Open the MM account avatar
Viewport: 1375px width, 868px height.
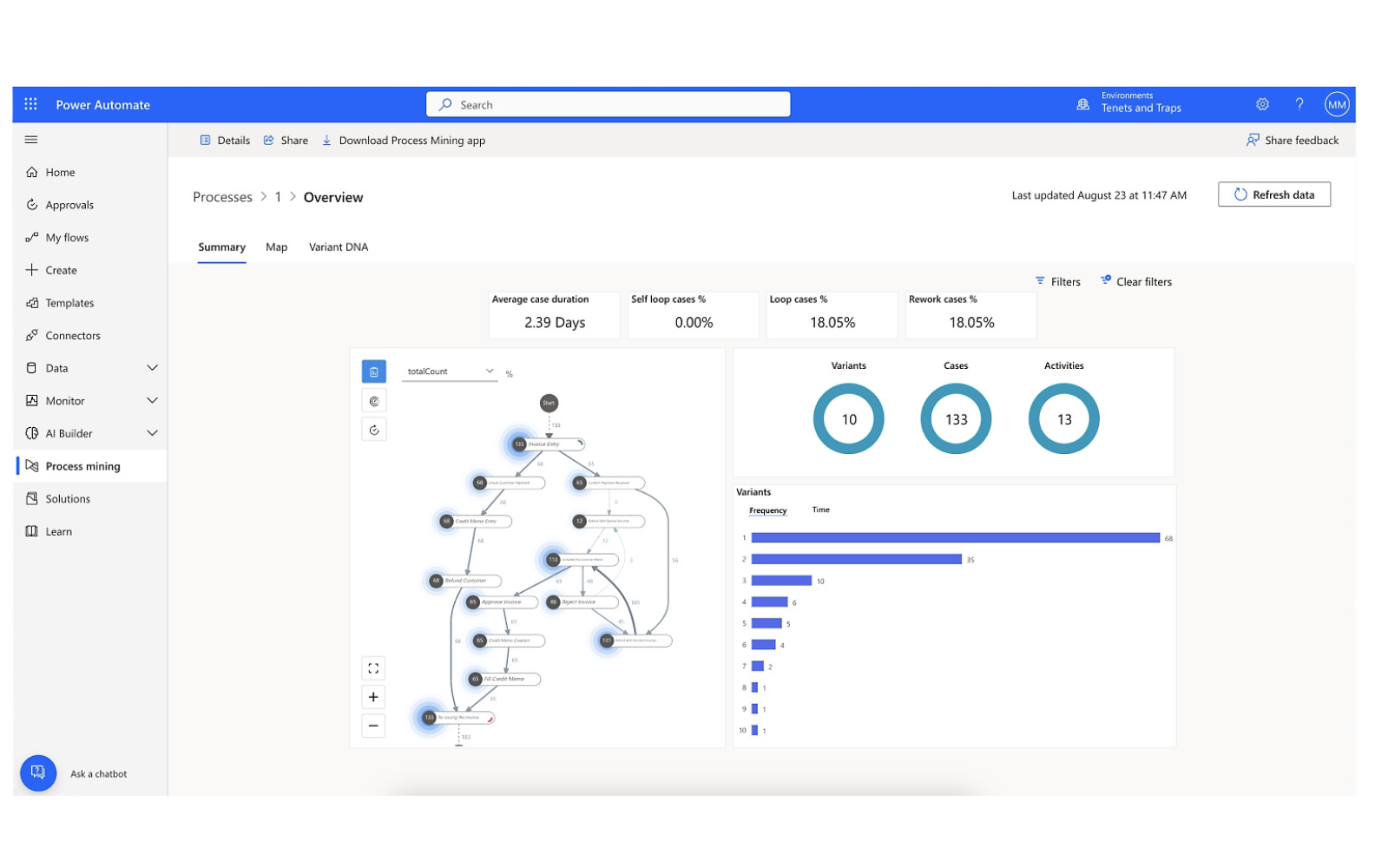point(1337,104)
